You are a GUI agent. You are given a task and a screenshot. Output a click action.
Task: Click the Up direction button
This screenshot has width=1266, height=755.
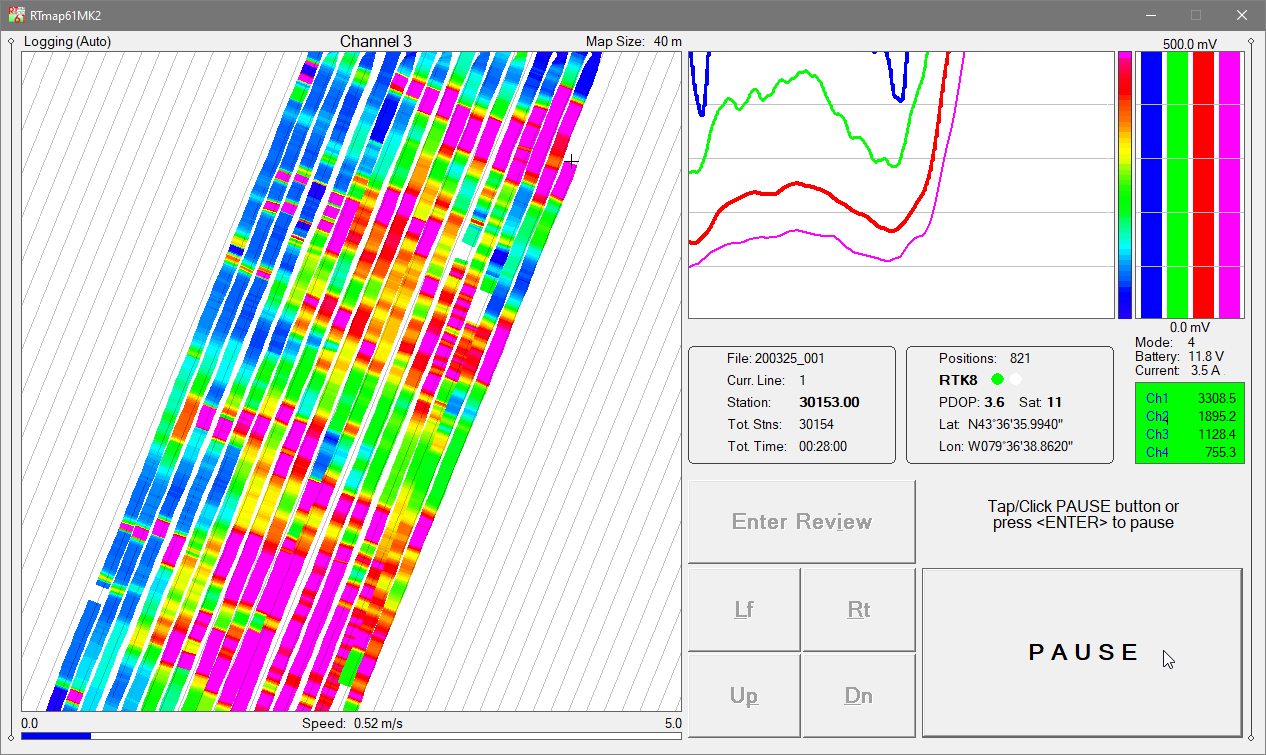pos(744,696)
